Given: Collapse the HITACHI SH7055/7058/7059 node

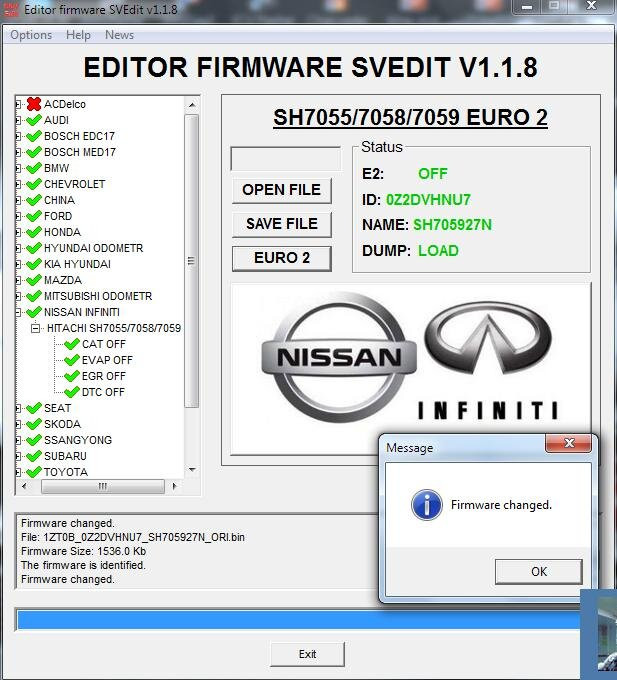Looking at the screenshot, I should tap(36, 329).
